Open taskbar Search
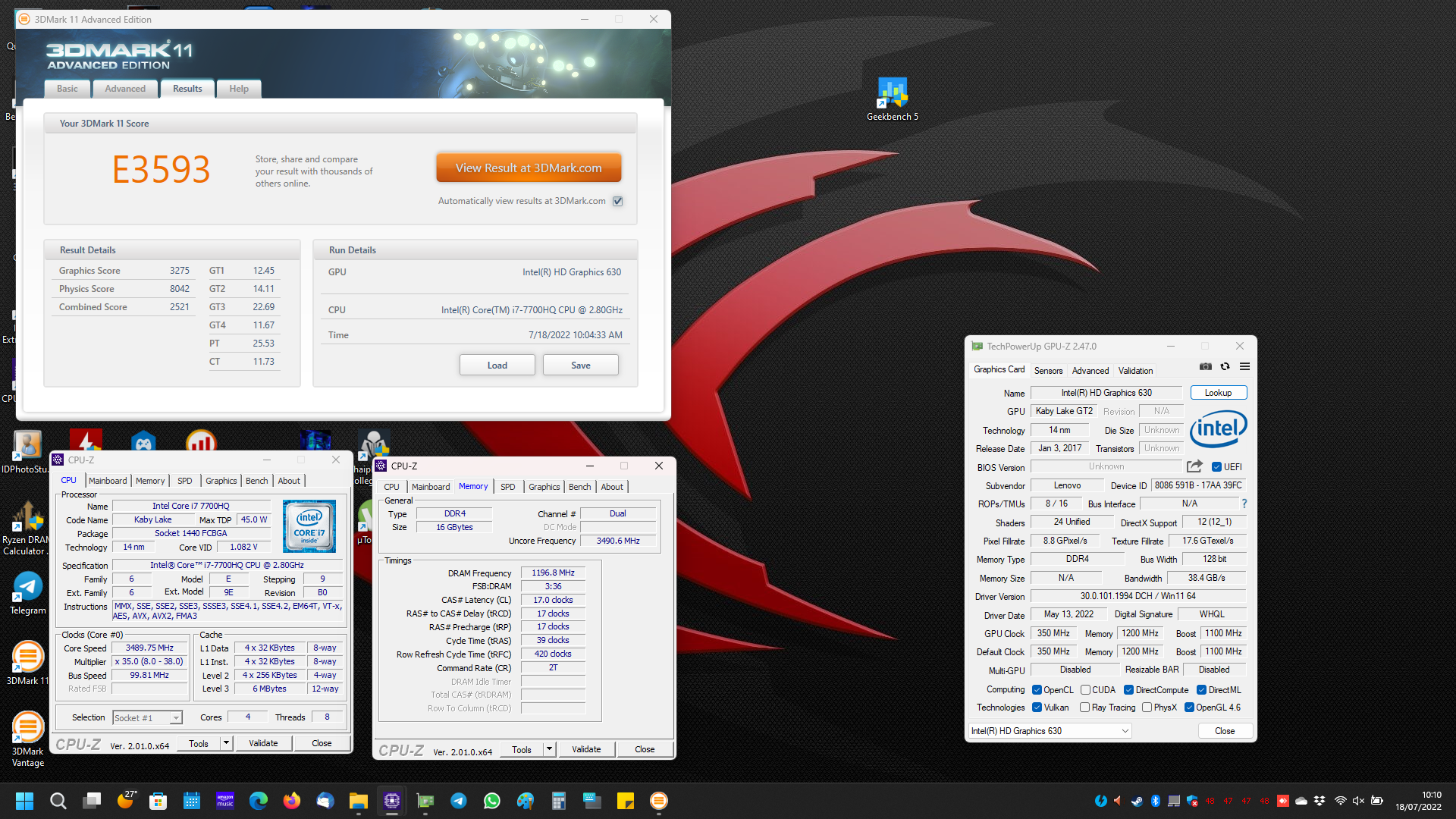The width and height of the screenshot is (1456, 819). (x=58, y=801)
